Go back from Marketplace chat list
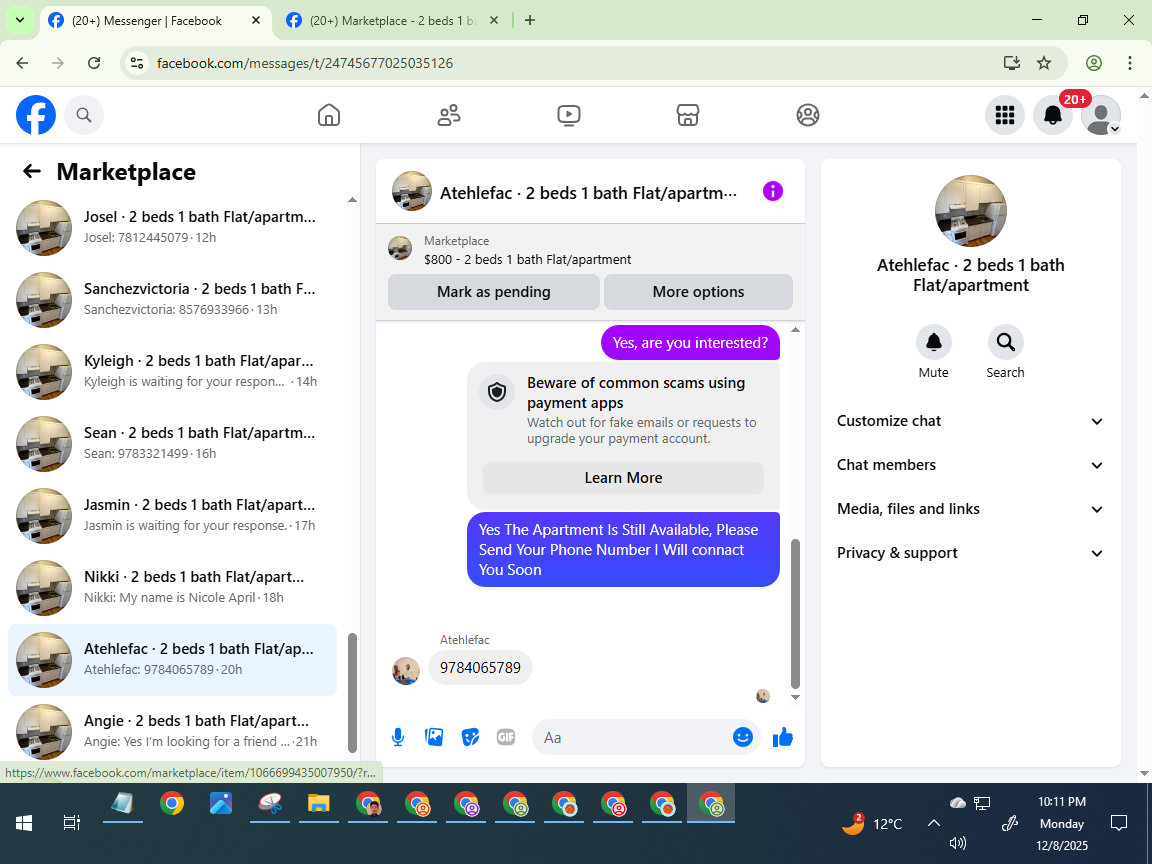Viewport: 1152px width, 864px height. click(32, 171)
